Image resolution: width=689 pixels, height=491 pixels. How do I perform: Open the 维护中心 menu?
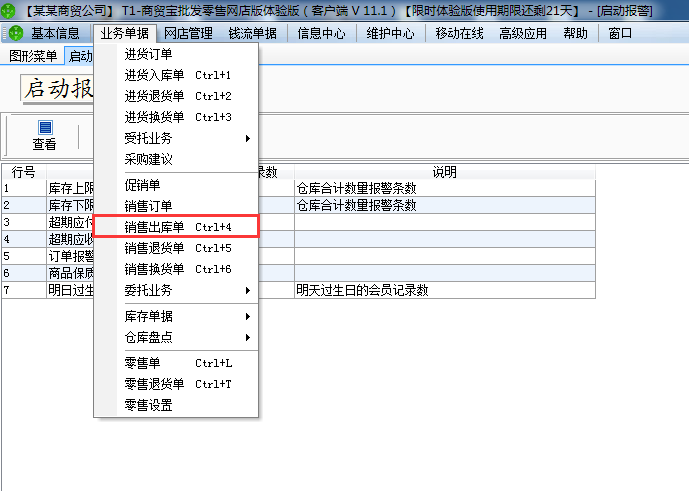coord(390,33)
